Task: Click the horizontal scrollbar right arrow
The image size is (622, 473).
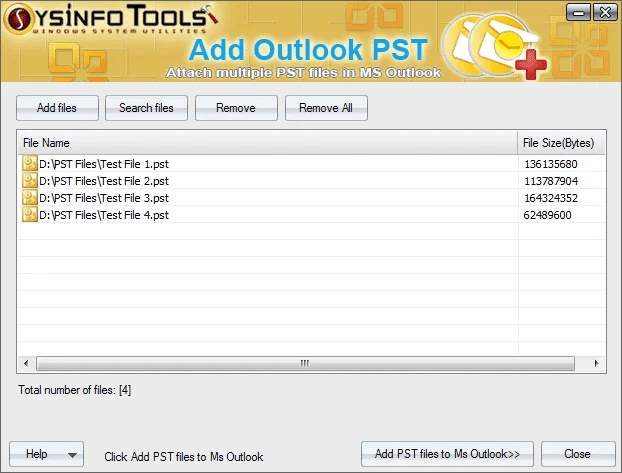Action: (x=596, y=363)
